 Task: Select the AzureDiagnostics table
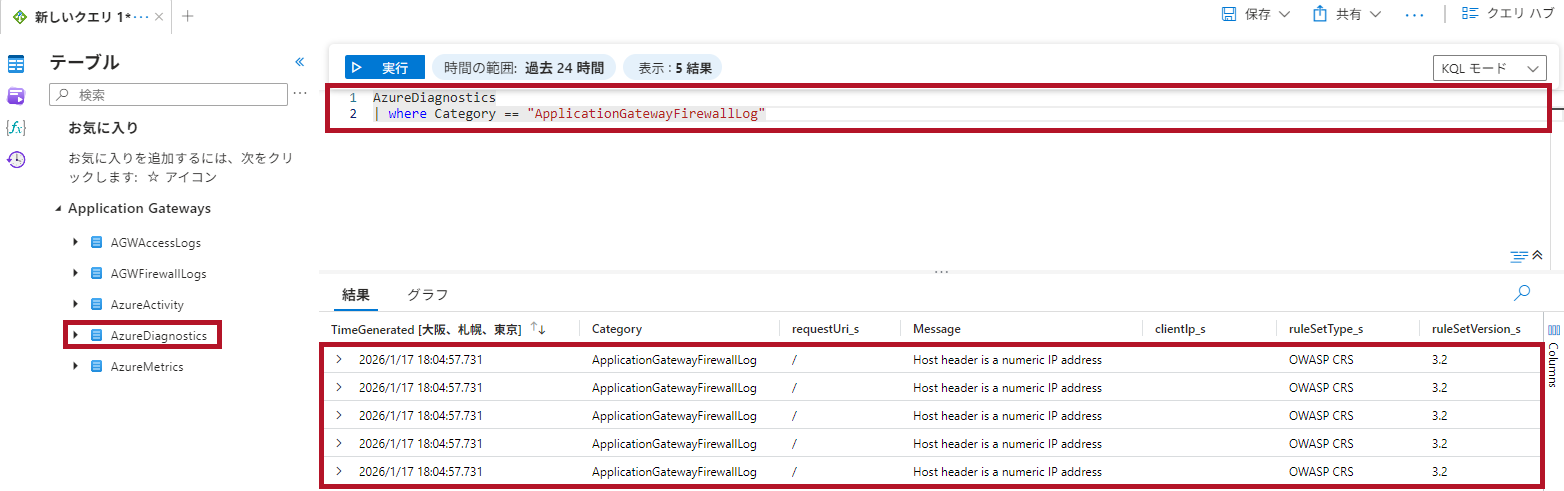point(158,335)
